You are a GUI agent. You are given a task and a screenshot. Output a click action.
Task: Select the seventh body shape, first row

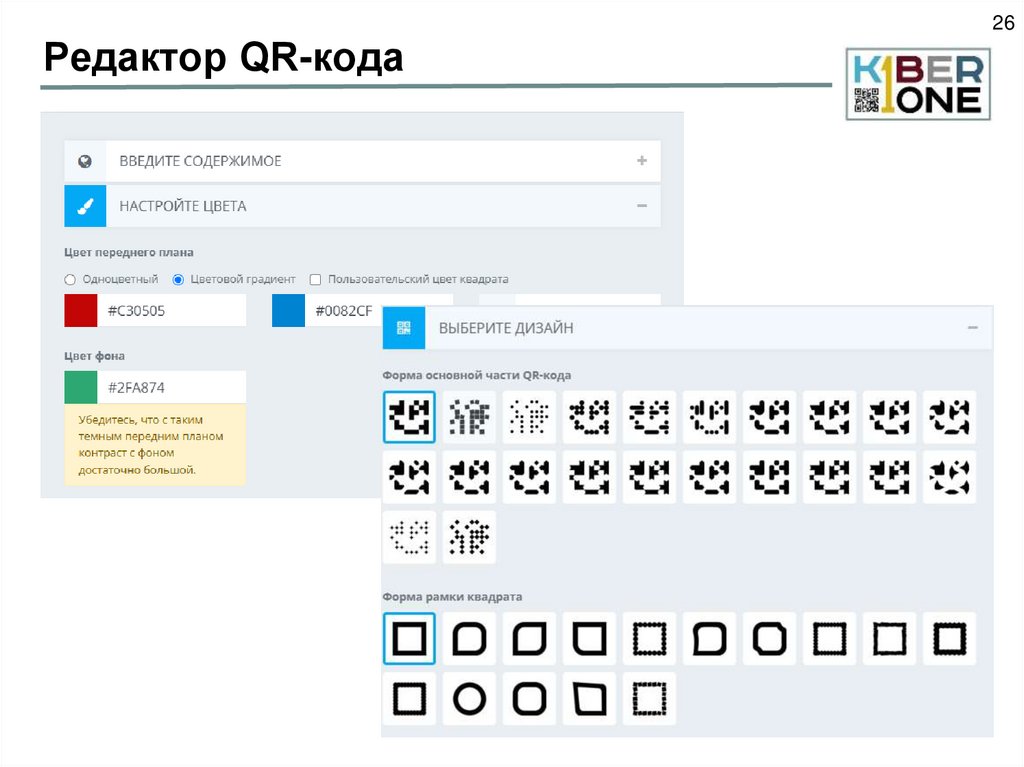(x=770, y=417)
